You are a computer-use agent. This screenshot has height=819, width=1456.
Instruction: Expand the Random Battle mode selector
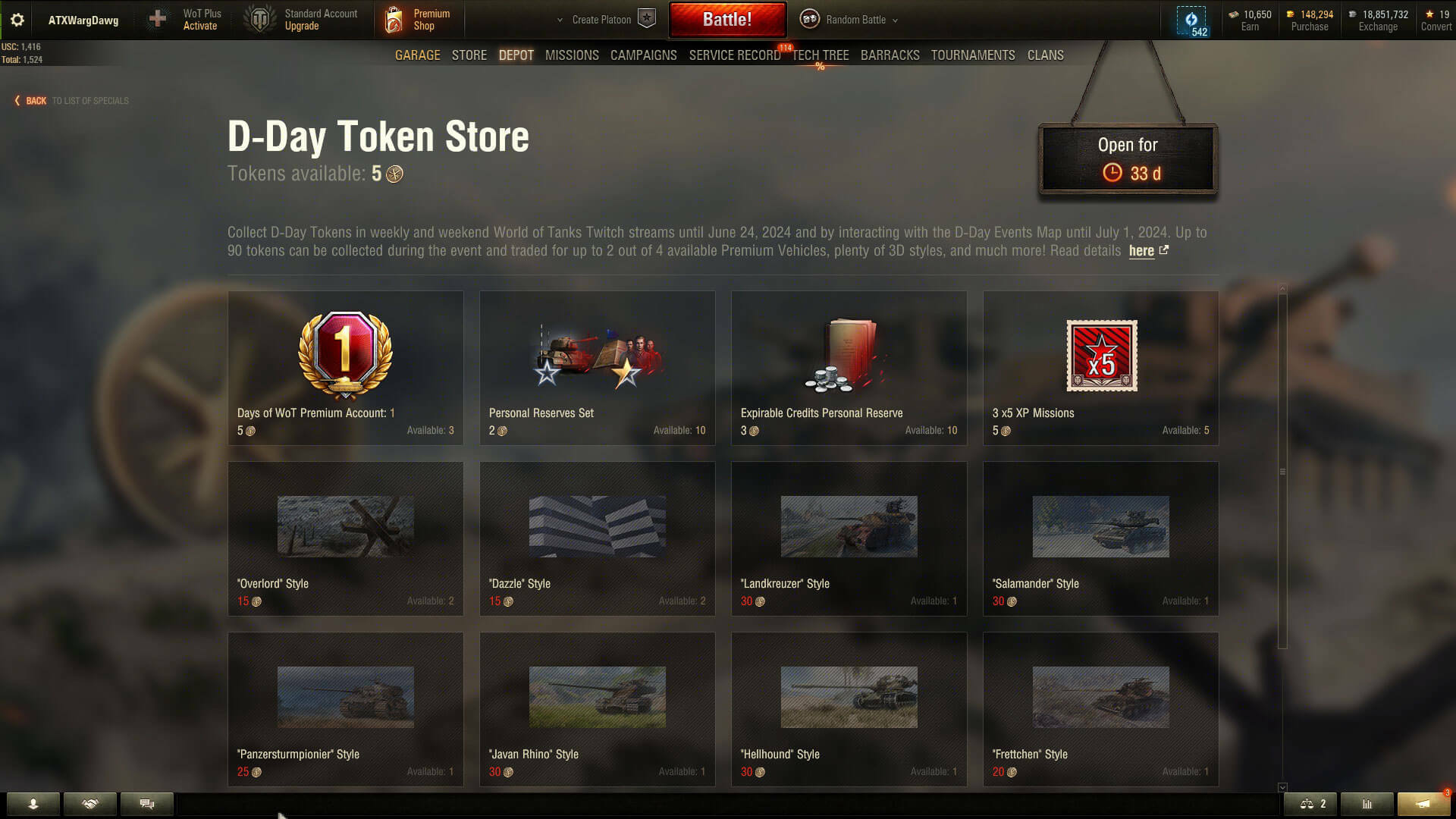[x=849, y=20]
